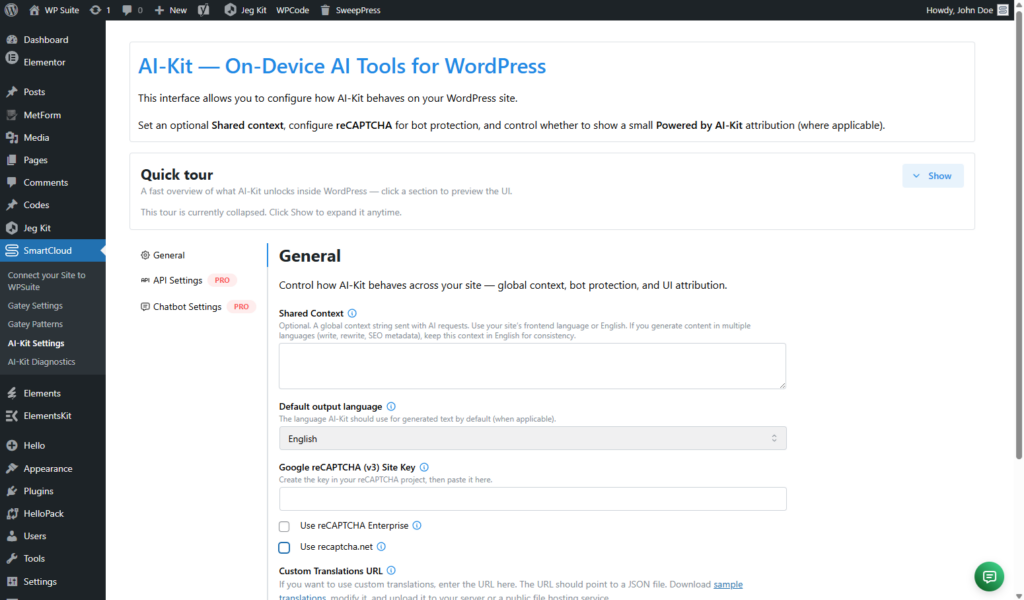Screen dimensions: 1024x600
Task: Click the Elements icon in sidebar
Action: pyautogui.click(x=12, y=393)
